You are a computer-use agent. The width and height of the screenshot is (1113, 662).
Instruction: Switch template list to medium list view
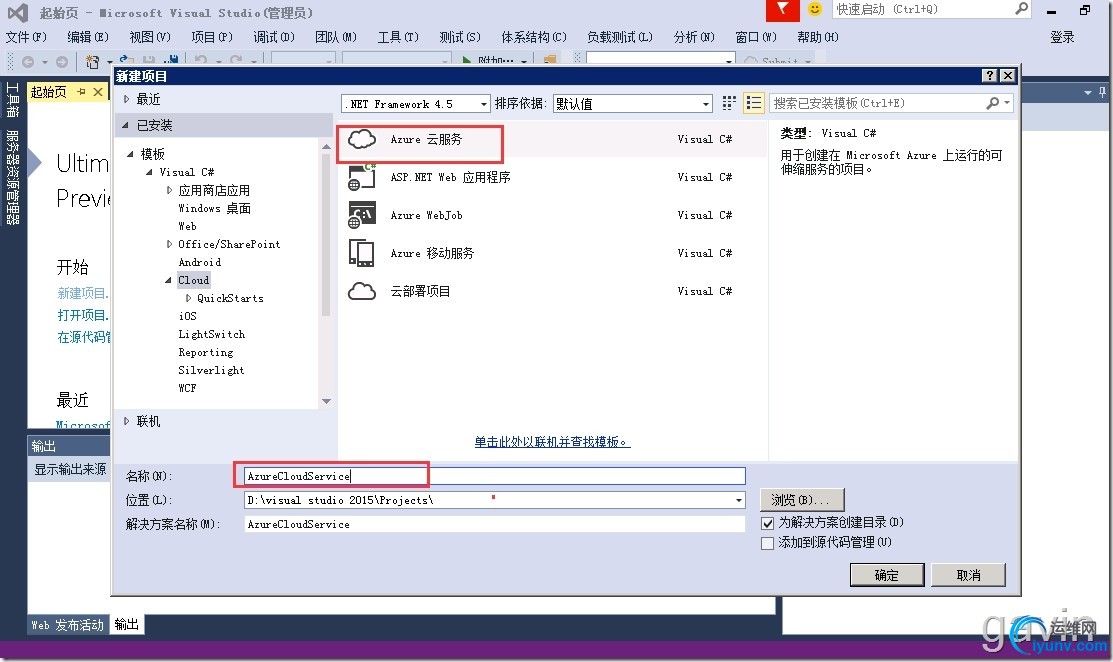click(753, 104)
